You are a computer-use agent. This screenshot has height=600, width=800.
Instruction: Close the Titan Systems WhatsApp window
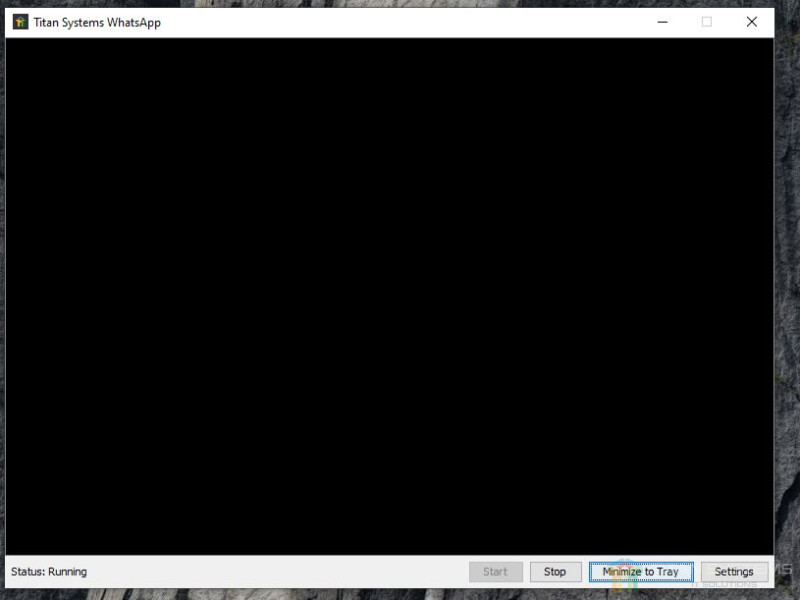[752, 22]
